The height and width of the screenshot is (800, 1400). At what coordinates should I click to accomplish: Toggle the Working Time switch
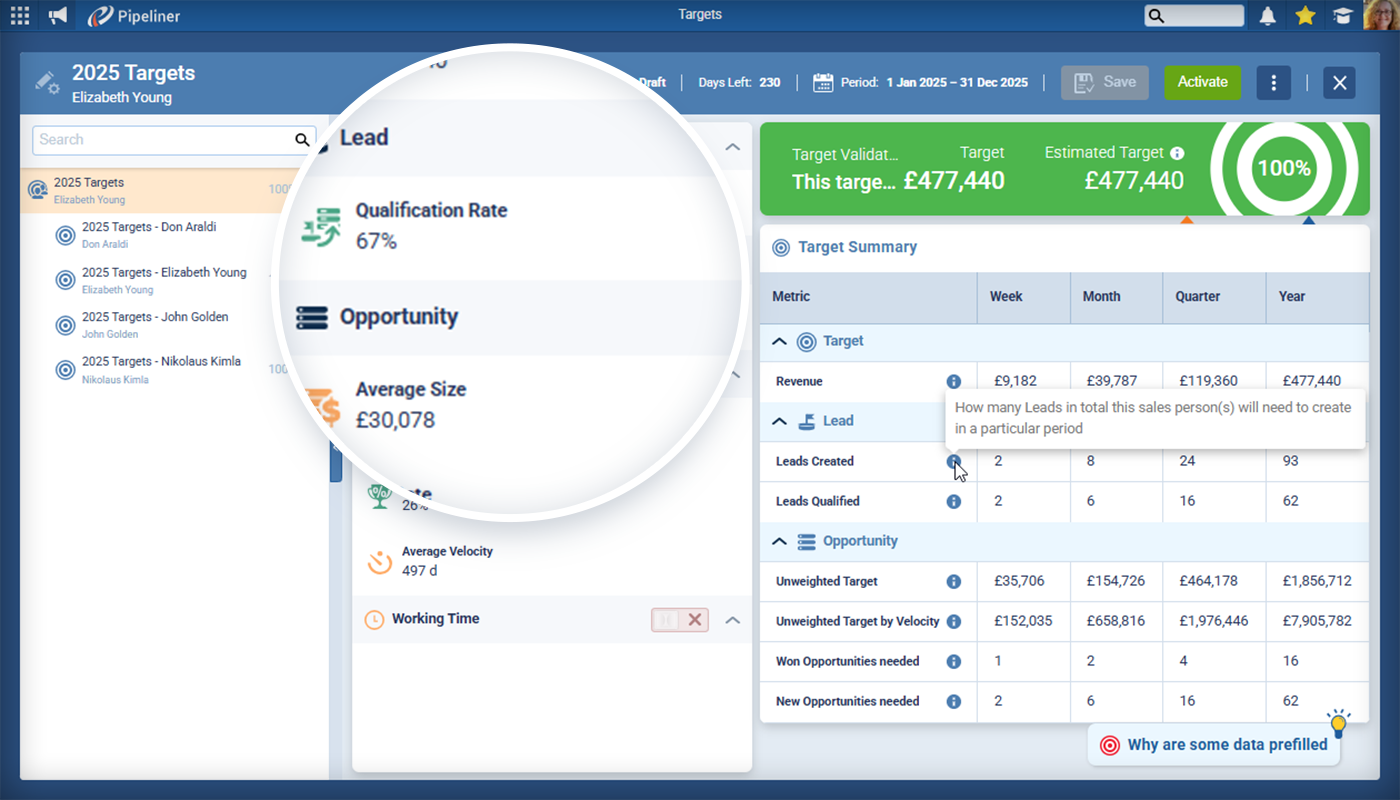[x=680, y=620]
